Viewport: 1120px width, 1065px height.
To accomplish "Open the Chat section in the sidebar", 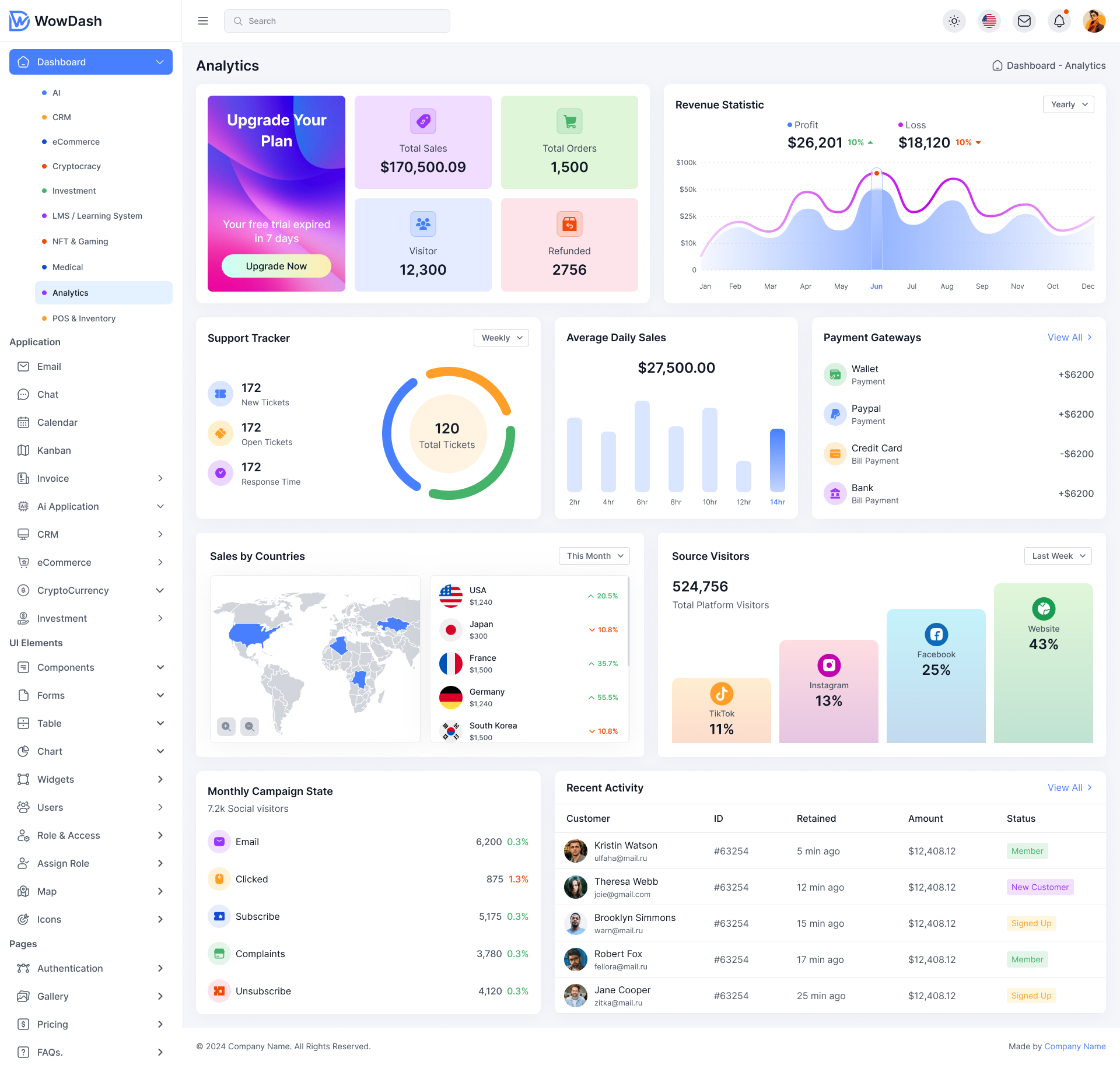I will [x=48, y=394].
